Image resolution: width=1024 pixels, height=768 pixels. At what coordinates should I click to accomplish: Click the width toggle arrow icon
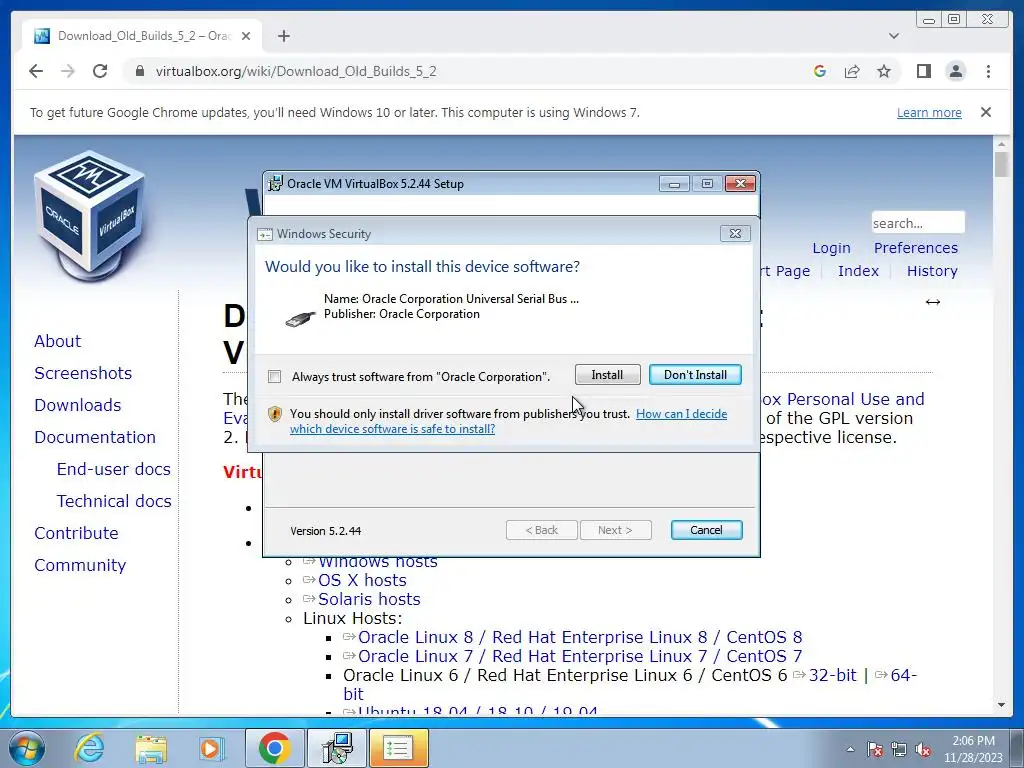coord(933,302)
